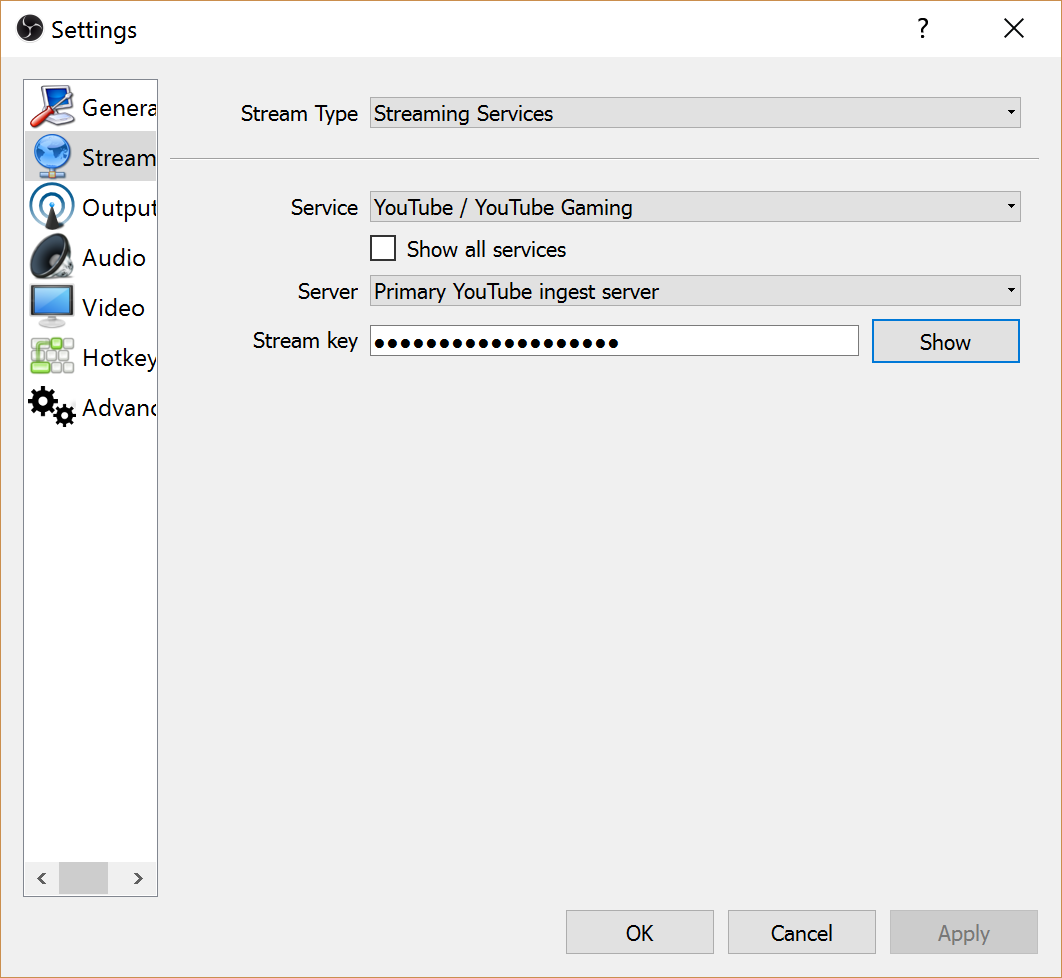The width and height of the screenshot is (1062, 978).
Task: Click the Advanced gears icon
Action: click(x=52, y=407)
